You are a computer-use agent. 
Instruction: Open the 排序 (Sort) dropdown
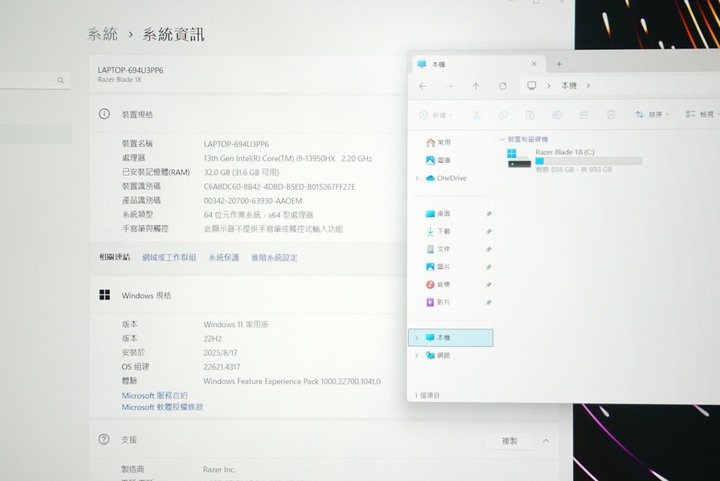tap(652, 114)
